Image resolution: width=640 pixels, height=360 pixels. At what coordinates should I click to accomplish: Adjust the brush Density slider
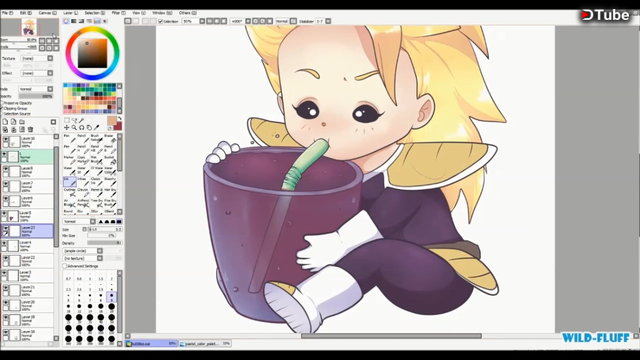[x=104, y=243]
